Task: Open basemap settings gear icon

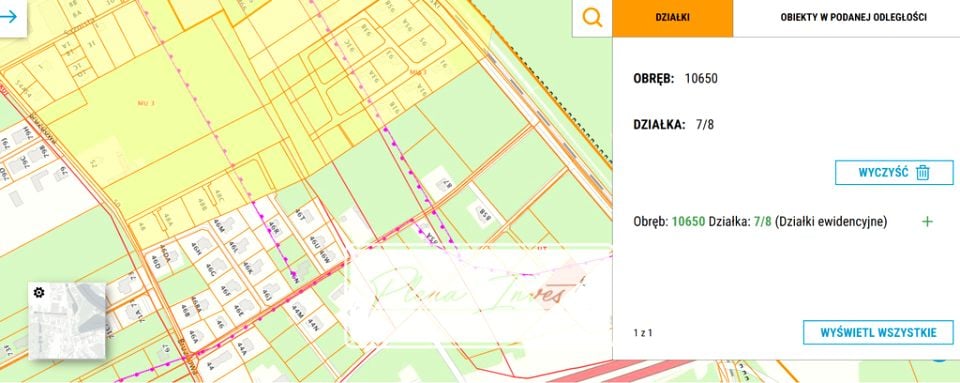Action: pos(39,292)
